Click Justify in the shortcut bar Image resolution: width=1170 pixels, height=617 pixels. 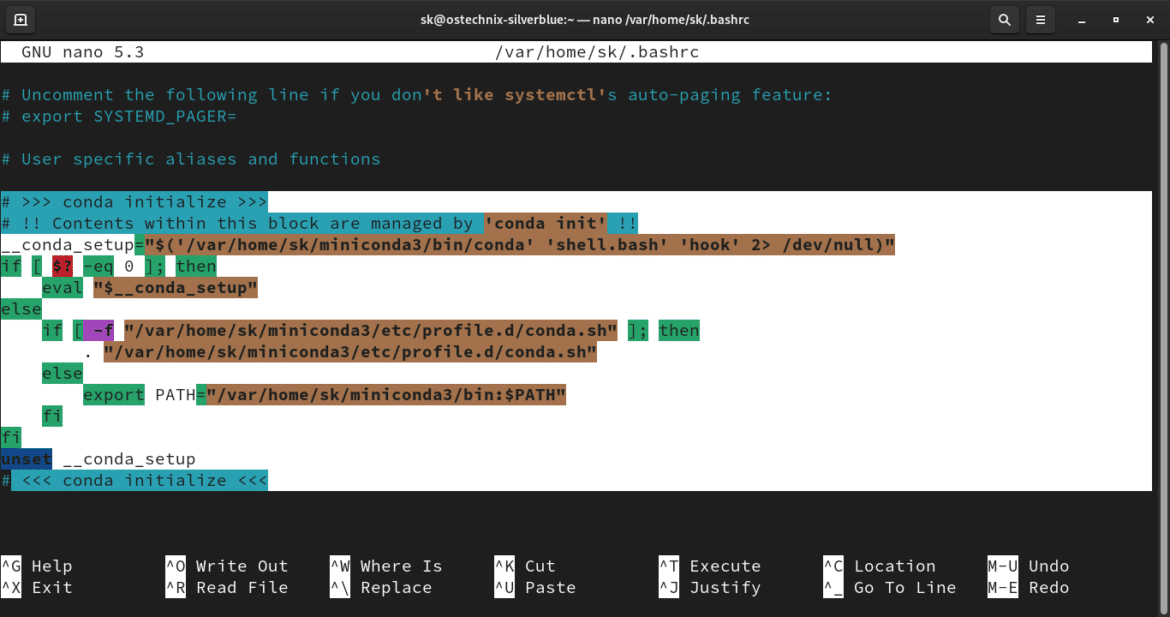click(x=709, y=587)
